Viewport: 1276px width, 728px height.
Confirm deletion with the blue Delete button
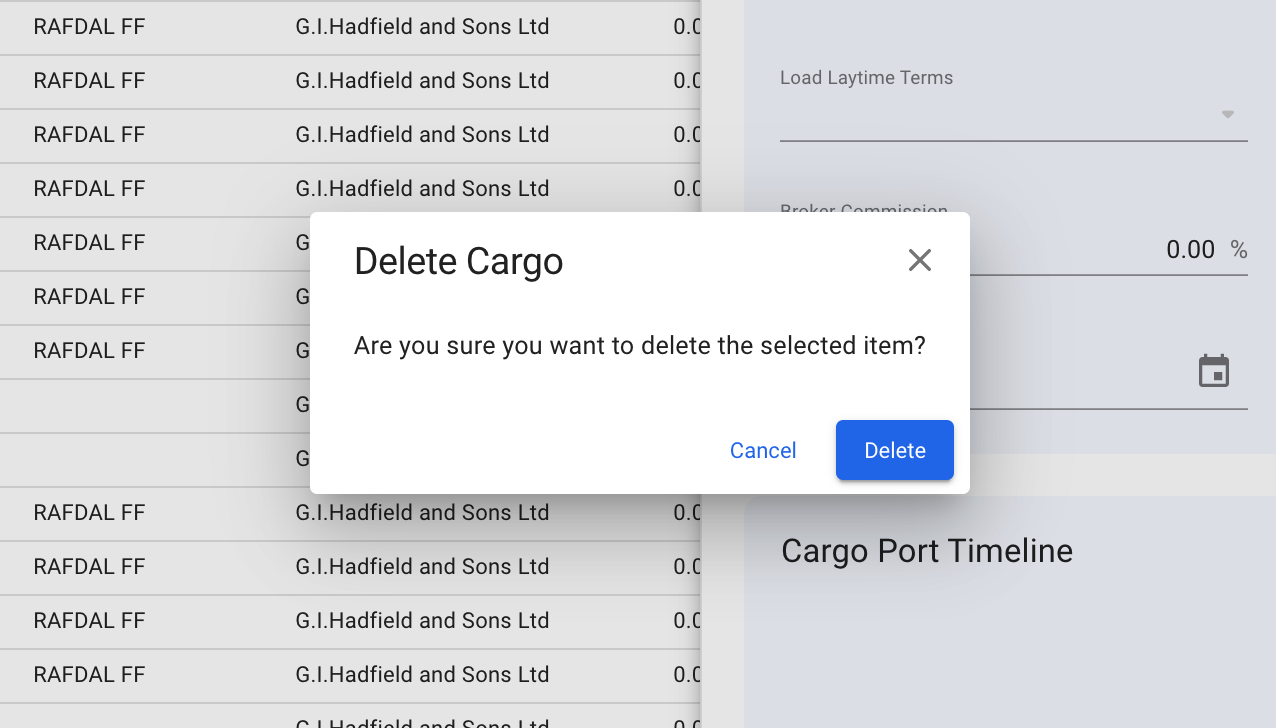[894, 451]
